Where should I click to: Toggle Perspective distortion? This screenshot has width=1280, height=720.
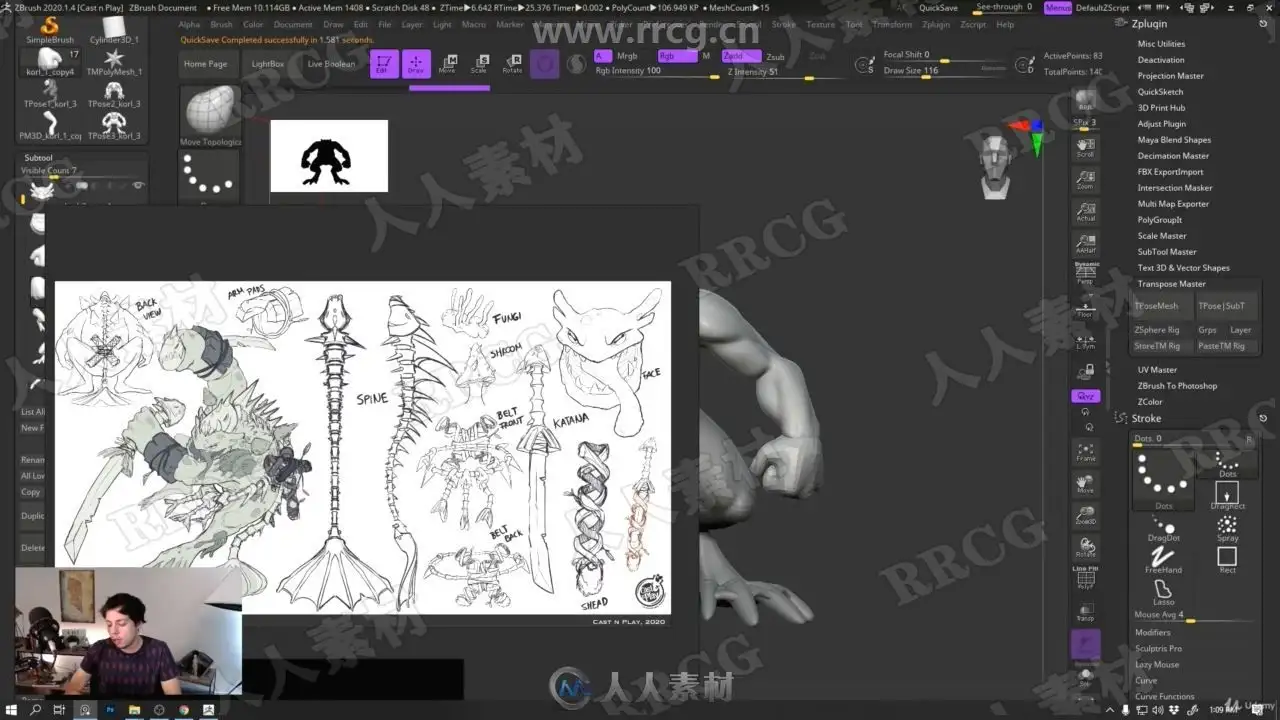coord(1085,275)
